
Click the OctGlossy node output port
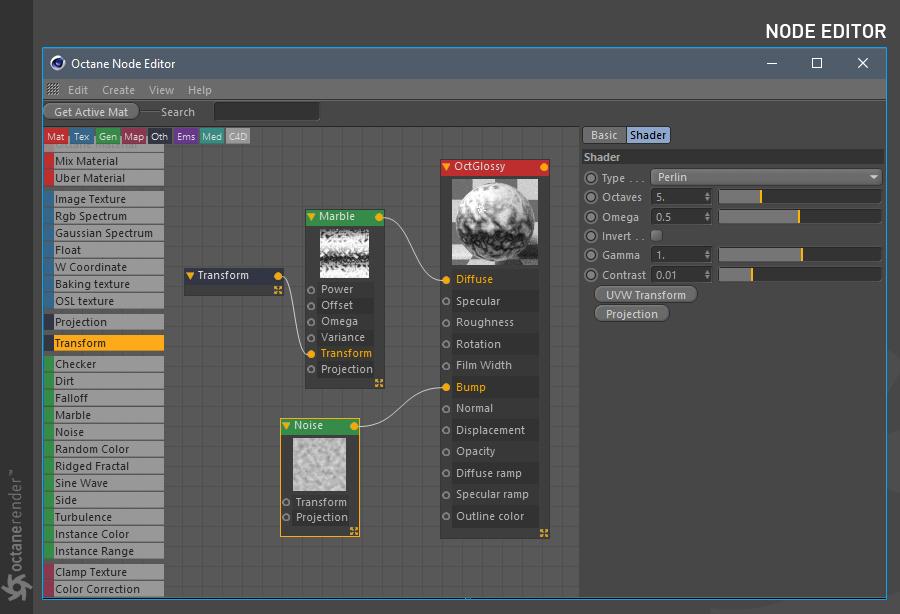(x=544, y=167)
